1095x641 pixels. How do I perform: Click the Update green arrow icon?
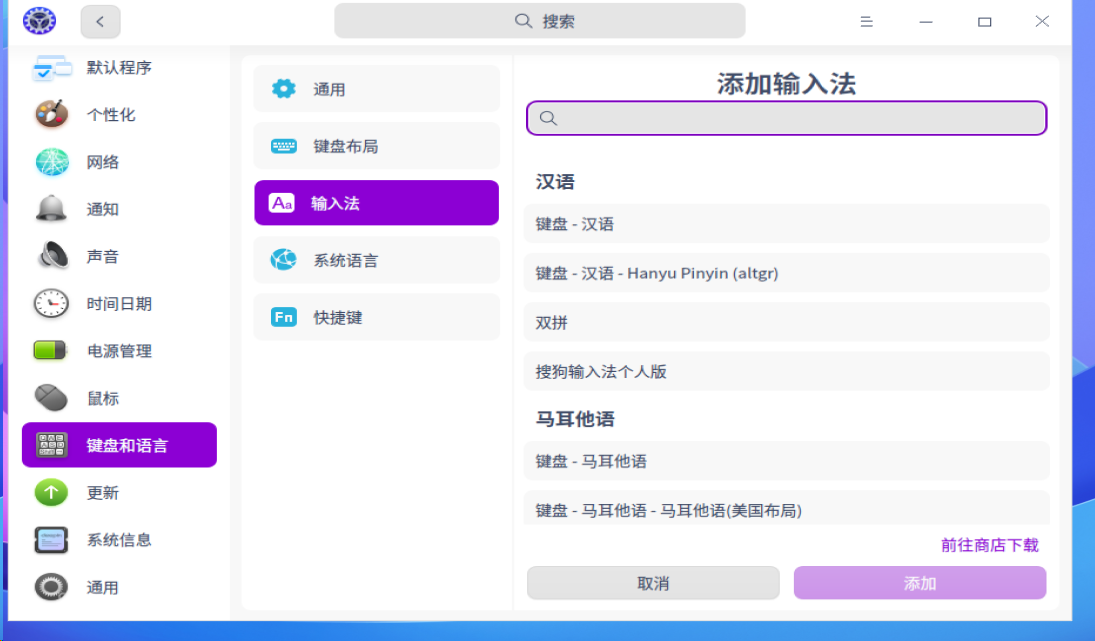tap(52, 493)
